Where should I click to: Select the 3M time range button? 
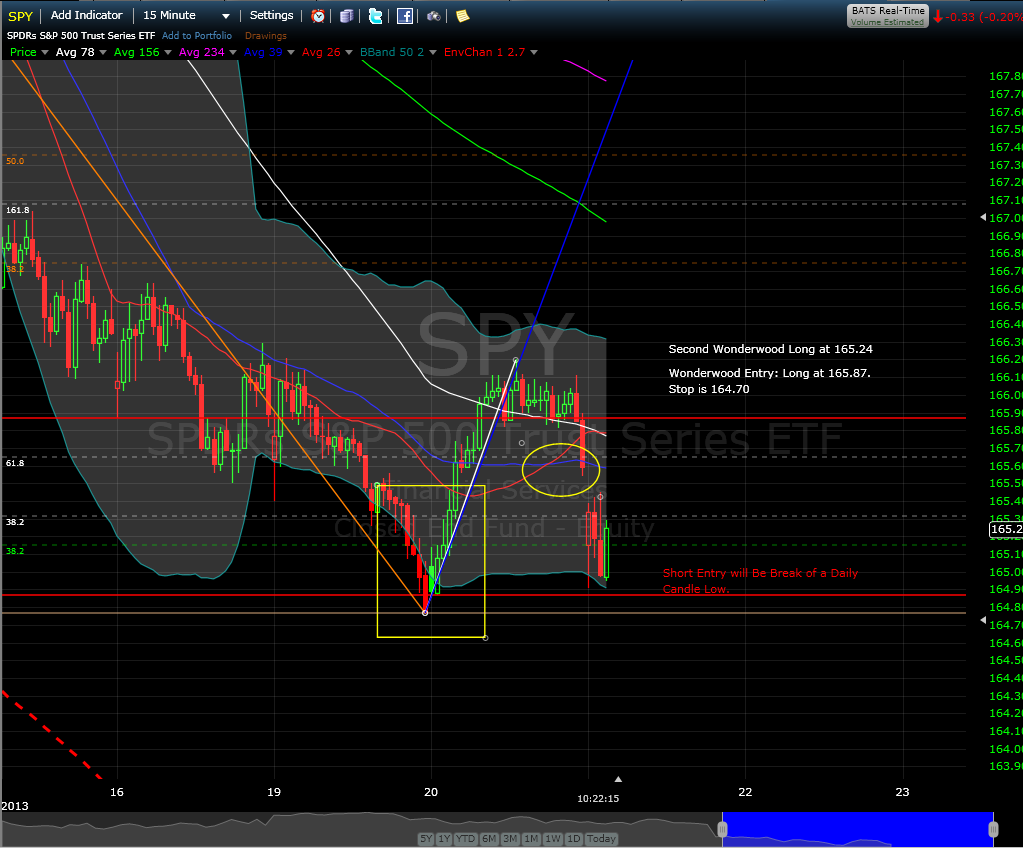pyautogui.click(x=510, y=839)
